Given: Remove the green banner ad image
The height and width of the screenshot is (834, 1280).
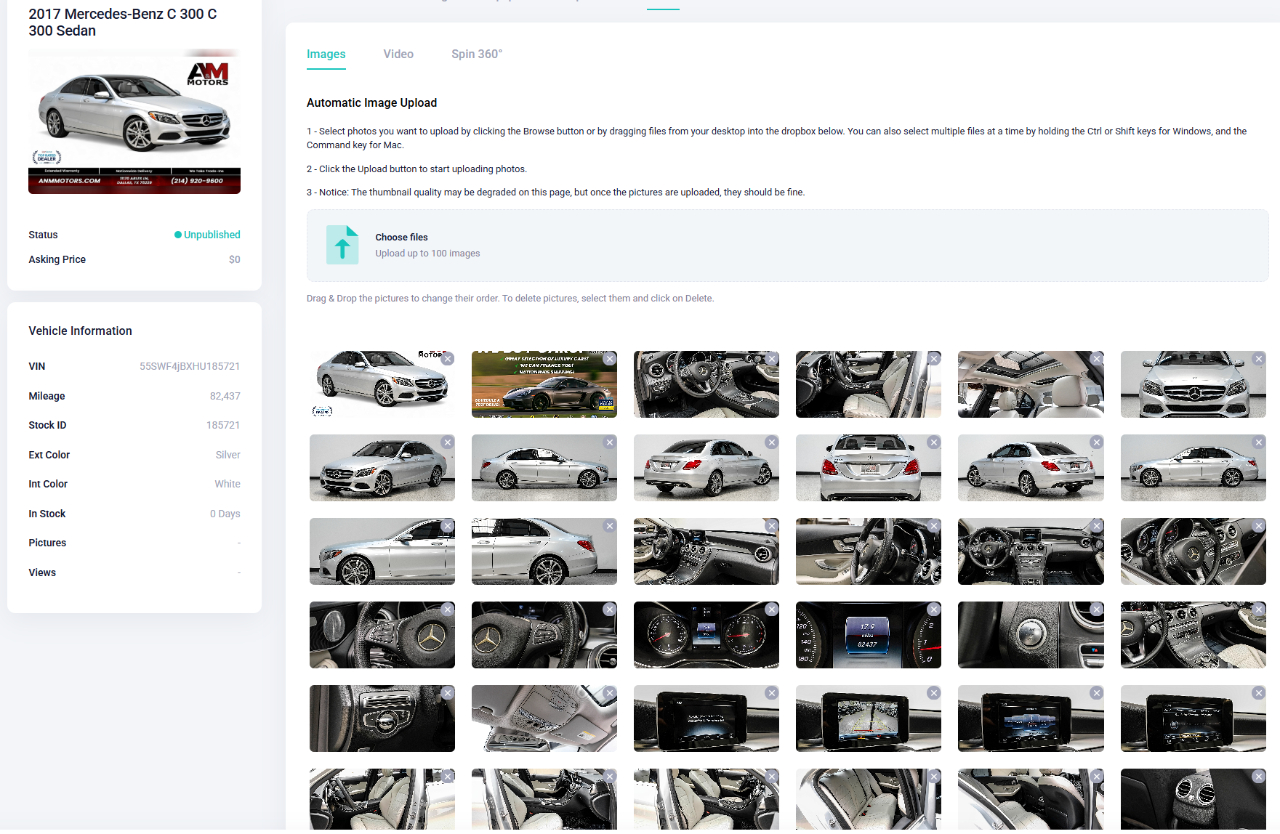Looking at the screenshot, I should coord(610,359).
